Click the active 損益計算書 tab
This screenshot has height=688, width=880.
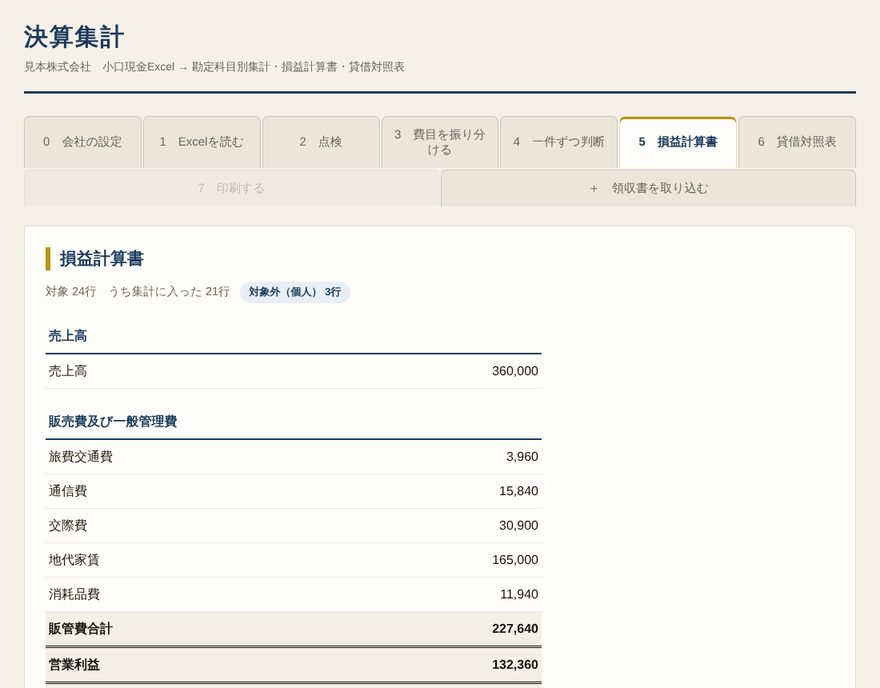click(678, 142)
